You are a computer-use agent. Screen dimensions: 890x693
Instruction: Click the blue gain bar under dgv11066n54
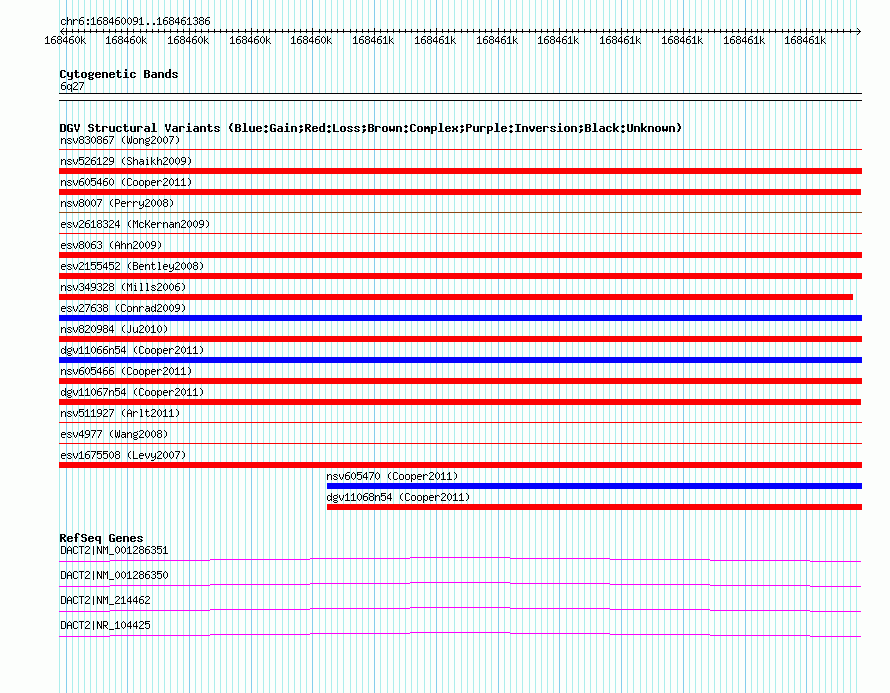pos(460,360)
